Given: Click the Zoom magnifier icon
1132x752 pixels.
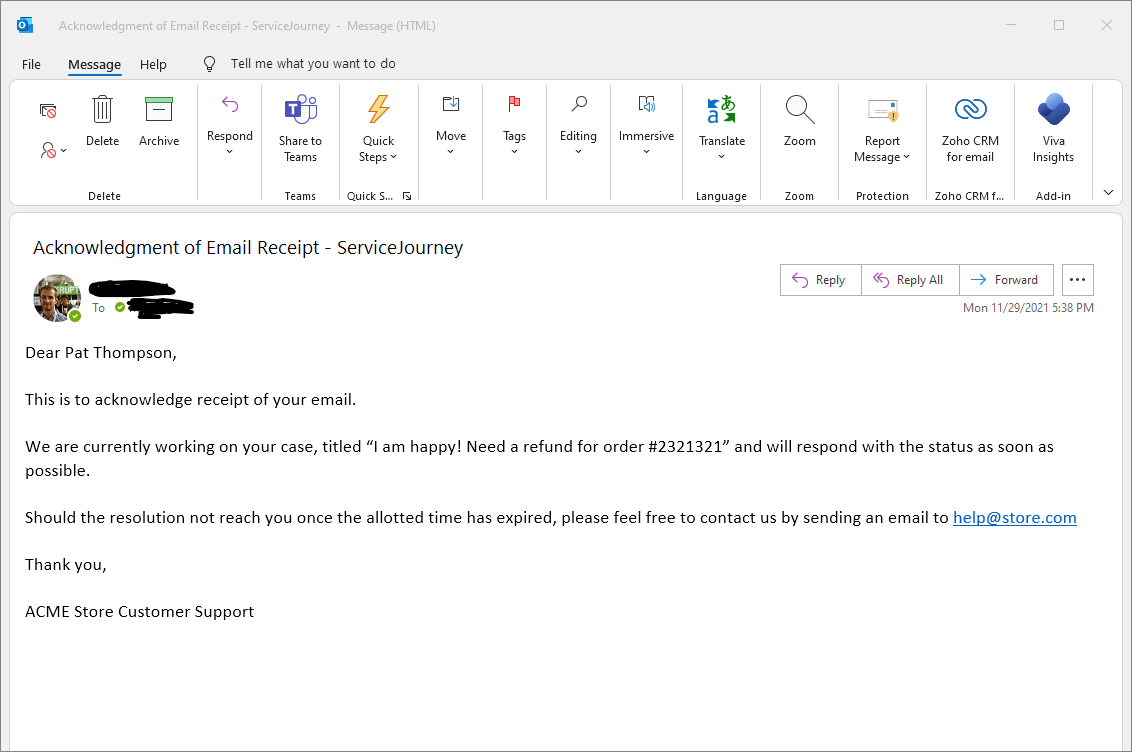Looking at the screenshot, I should [799, 110].
